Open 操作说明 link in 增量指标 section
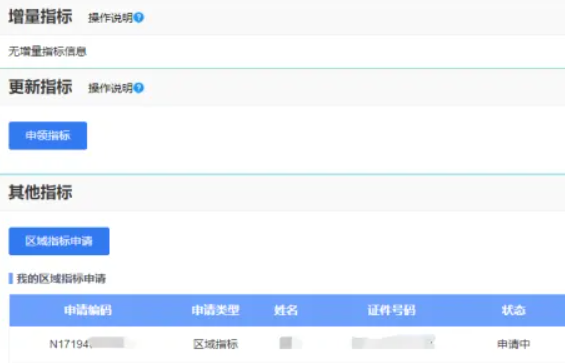The image size is (565, 363). [x=111, y=17]
